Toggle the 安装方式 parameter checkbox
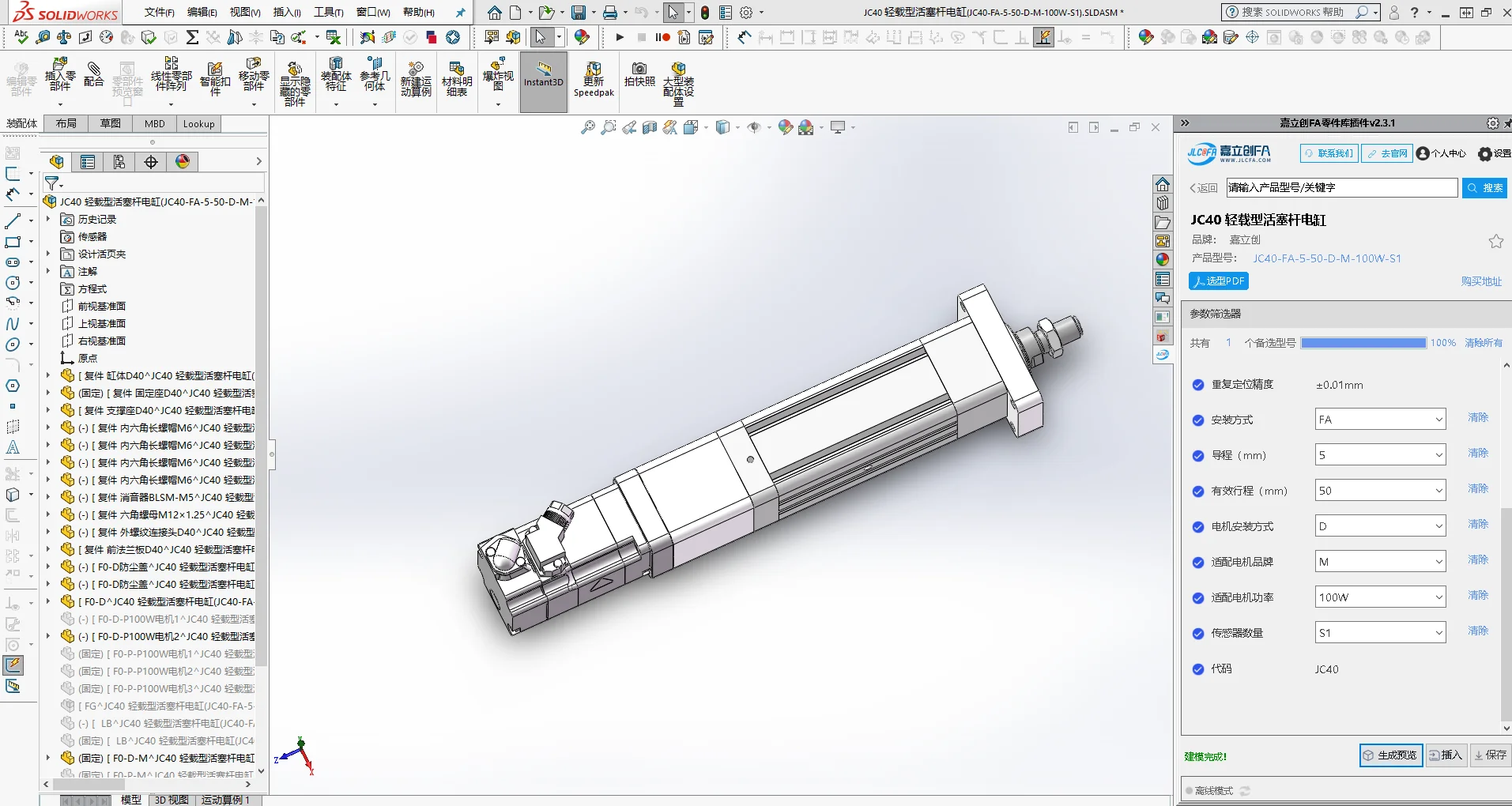Viewport: 1512px width, 806px height. point(1198,420)
